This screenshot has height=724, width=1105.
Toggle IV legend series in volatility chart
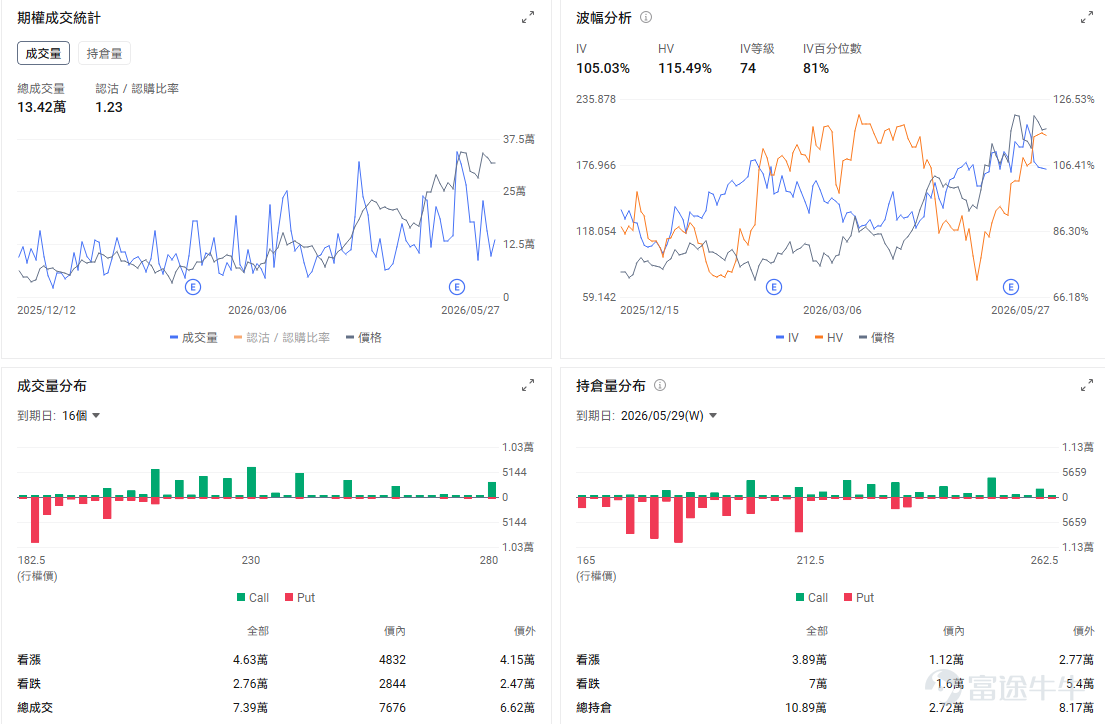pyautogui.click(x=787, y=338)
